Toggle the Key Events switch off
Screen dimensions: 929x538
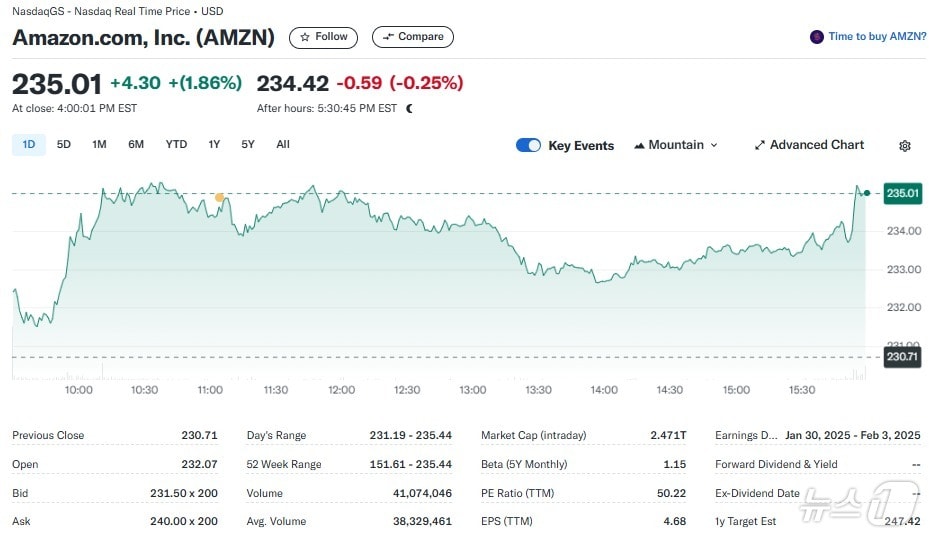[x=528, y=145]
